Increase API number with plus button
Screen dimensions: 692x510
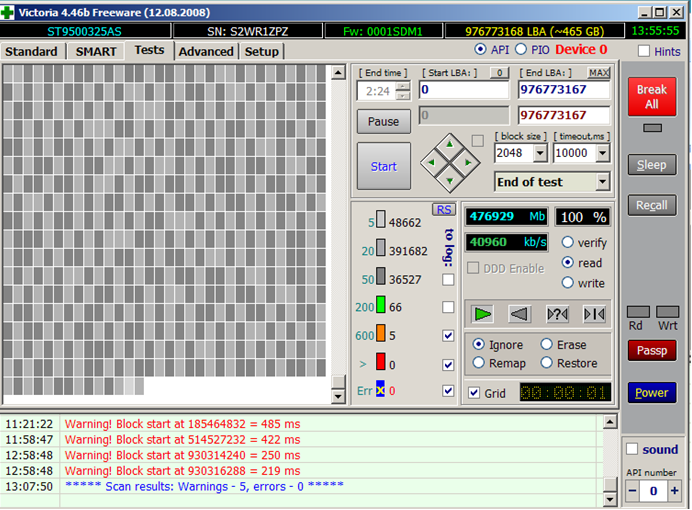point(674,491)
